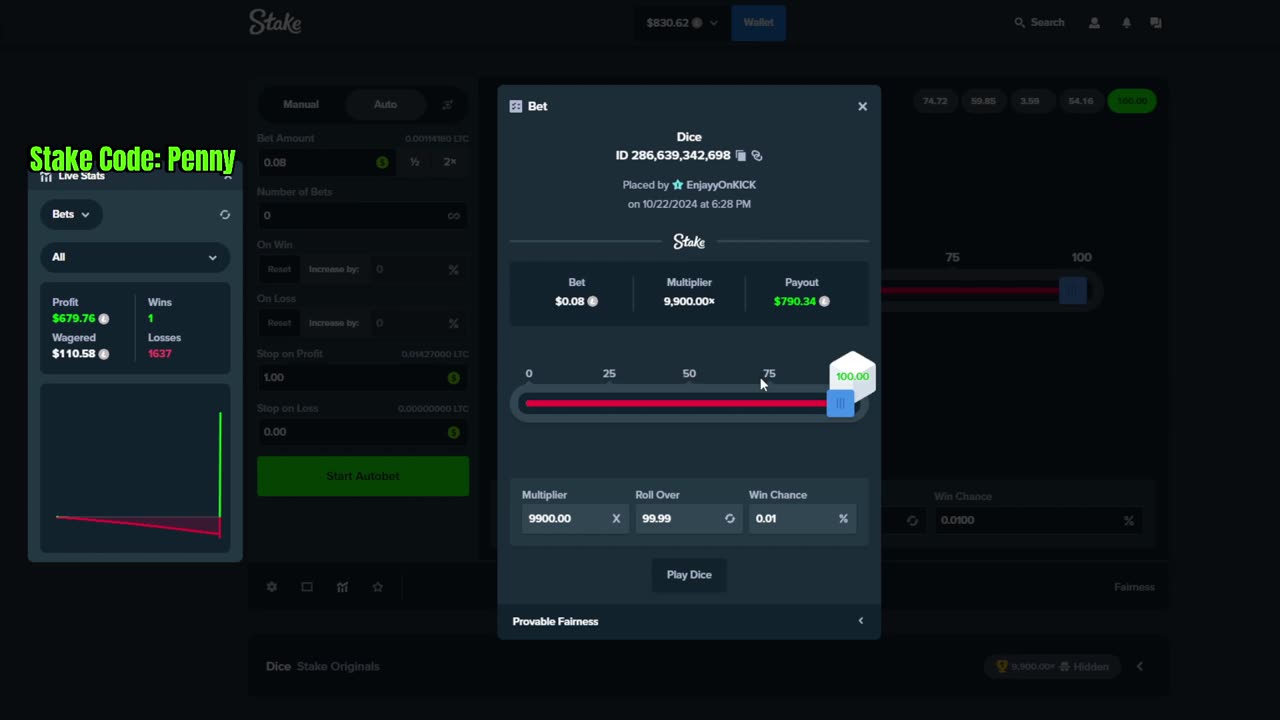
Task: Click the Stop on Loss 0.00 field
Action: point(362,432)
